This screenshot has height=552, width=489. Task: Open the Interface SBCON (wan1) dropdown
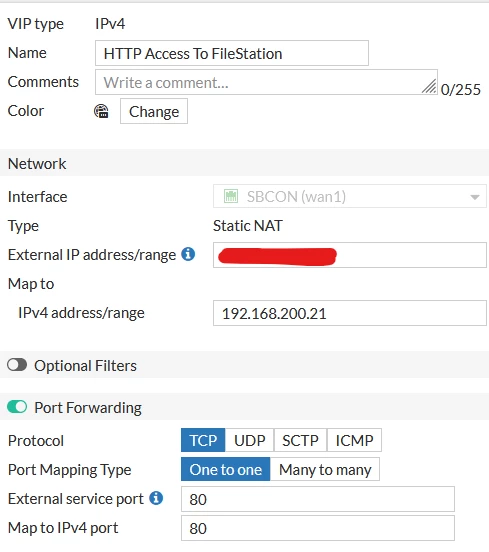pos(350,196)
